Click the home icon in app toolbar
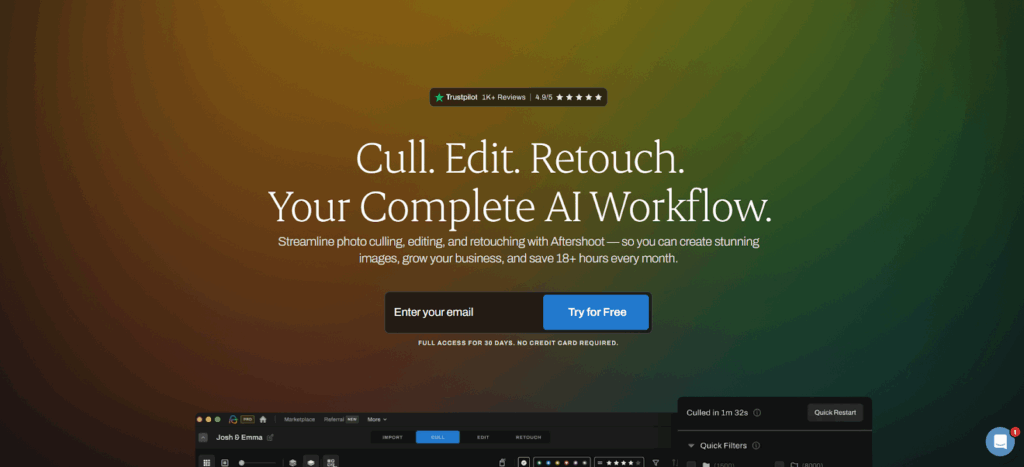Screen dimensions: 1024x467 263,419
